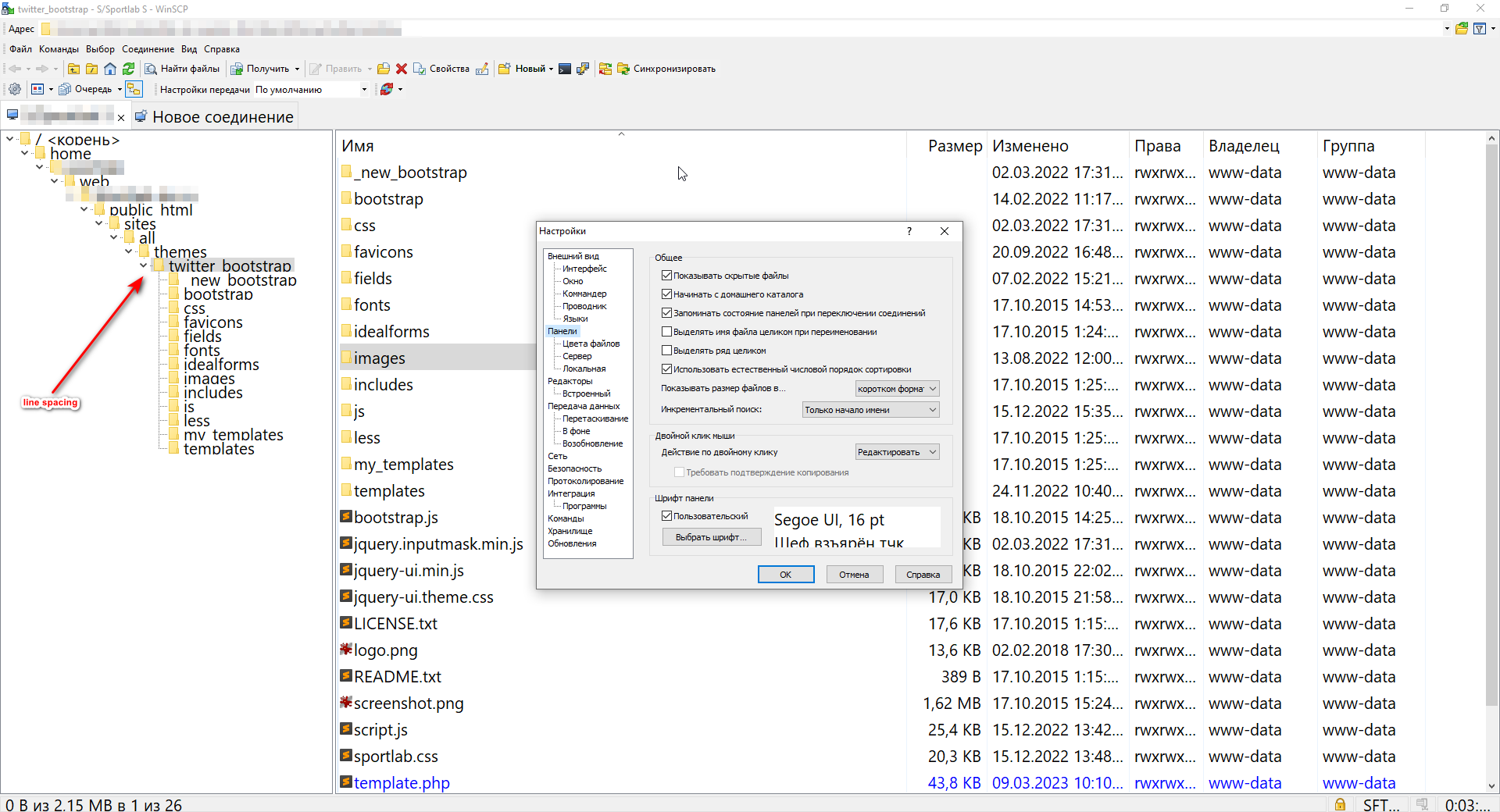Open the Инкрементальный поиск dropdown
This screenshot has height=812, width=1500.
[x=870, y=410]
